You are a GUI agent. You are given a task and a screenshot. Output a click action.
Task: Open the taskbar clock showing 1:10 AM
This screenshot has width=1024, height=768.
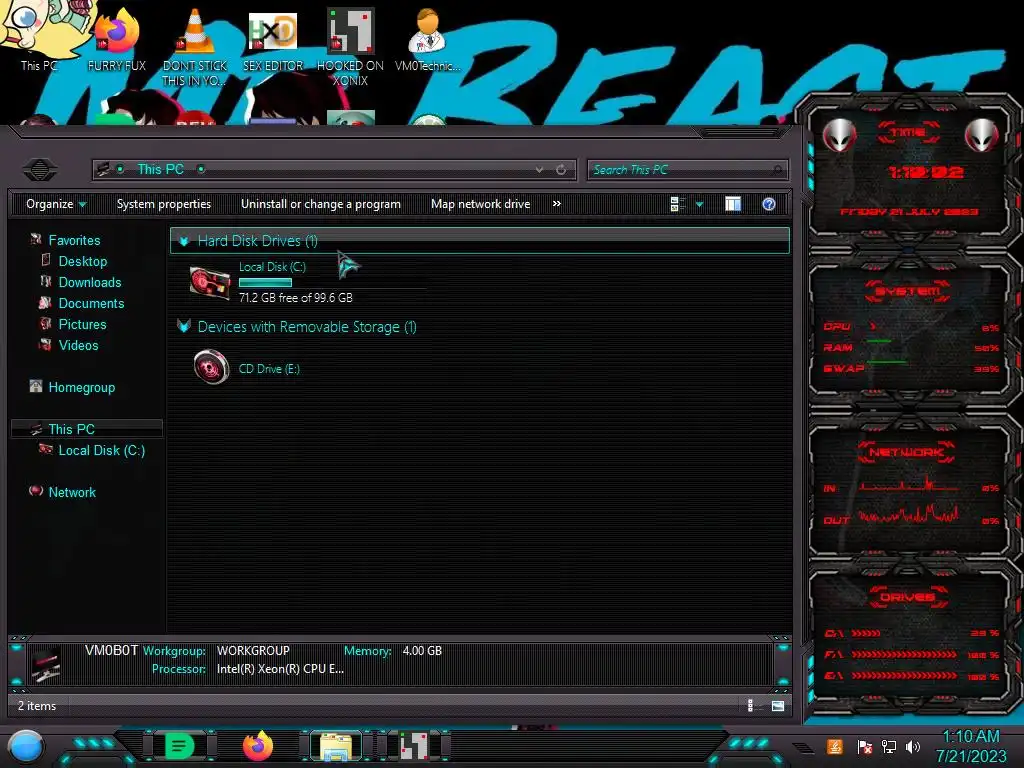971,746
